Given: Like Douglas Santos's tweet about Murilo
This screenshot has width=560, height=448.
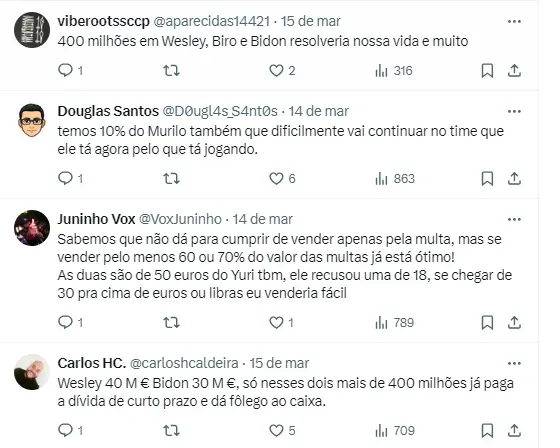Looking at the screenshot, I should (282, 178).
